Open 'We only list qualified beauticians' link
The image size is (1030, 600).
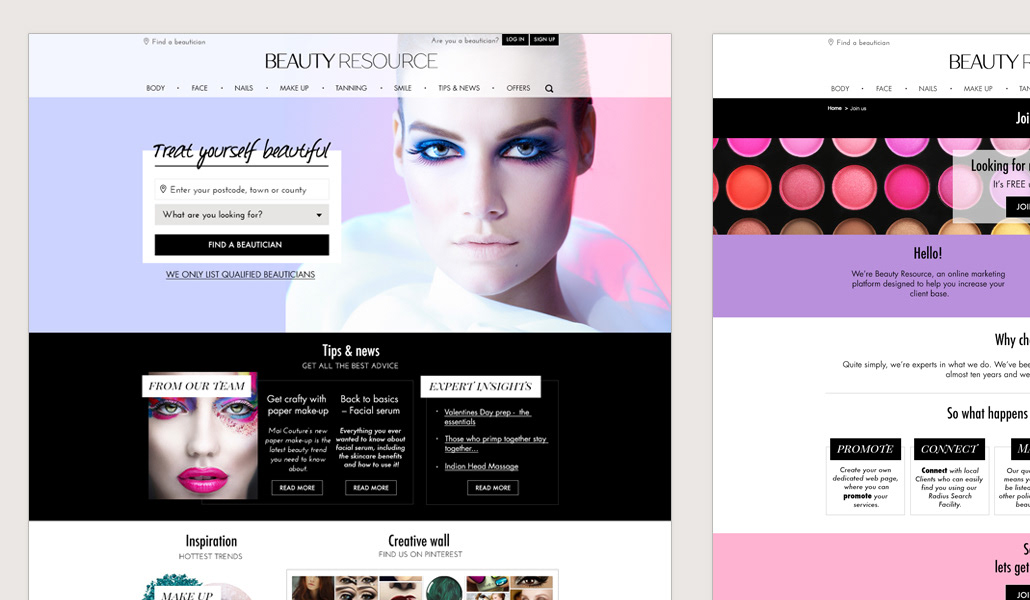coord(240,275)
